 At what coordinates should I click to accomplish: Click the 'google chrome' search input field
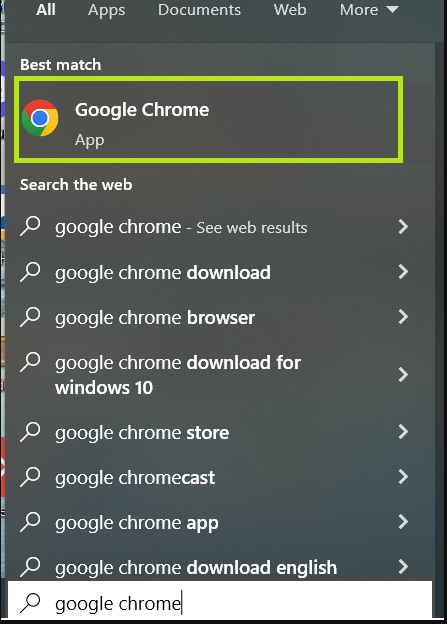[220, 603]
